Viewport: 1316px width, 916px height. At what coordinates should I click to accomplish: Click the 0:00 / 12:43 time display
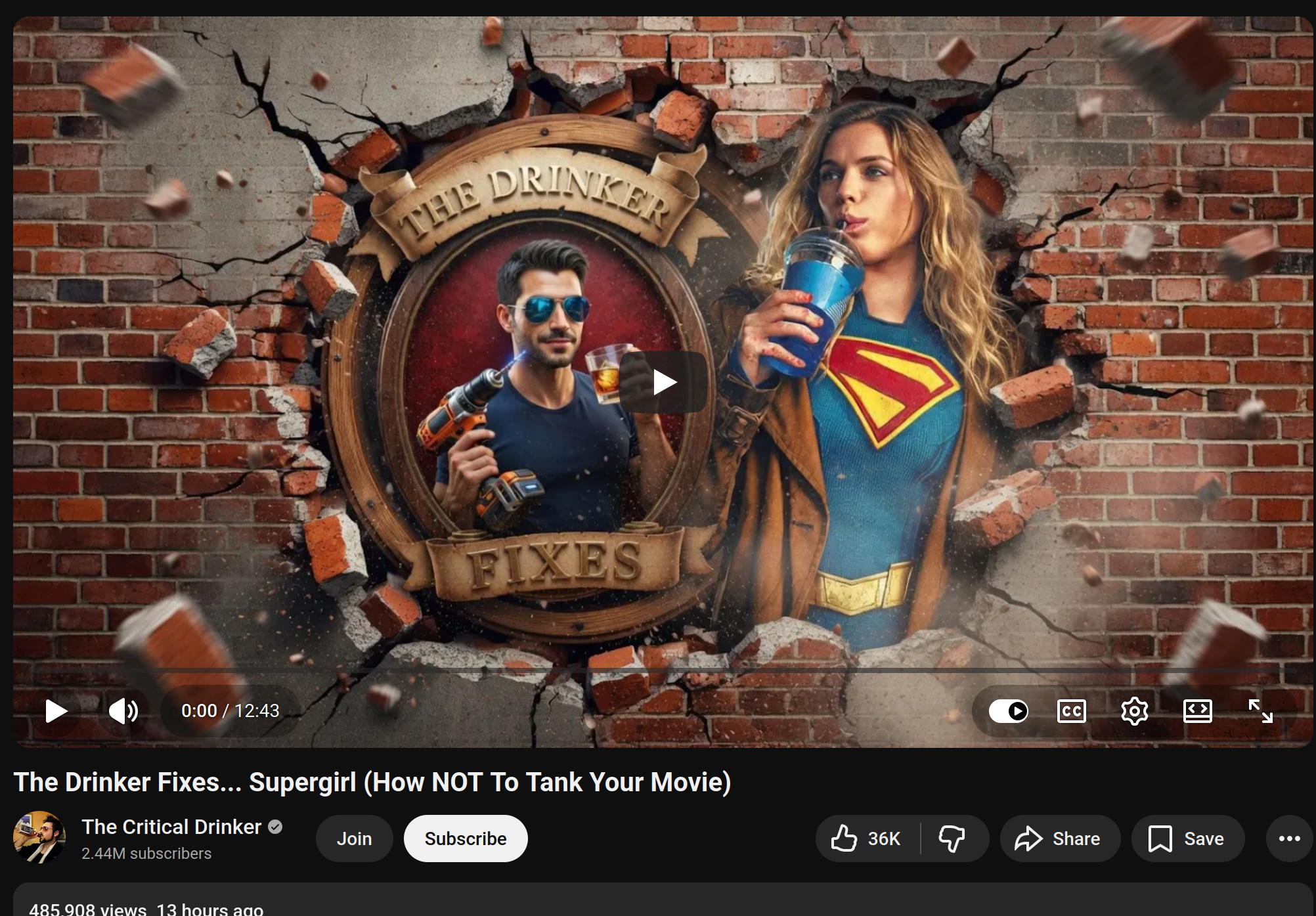pos(230,710)
